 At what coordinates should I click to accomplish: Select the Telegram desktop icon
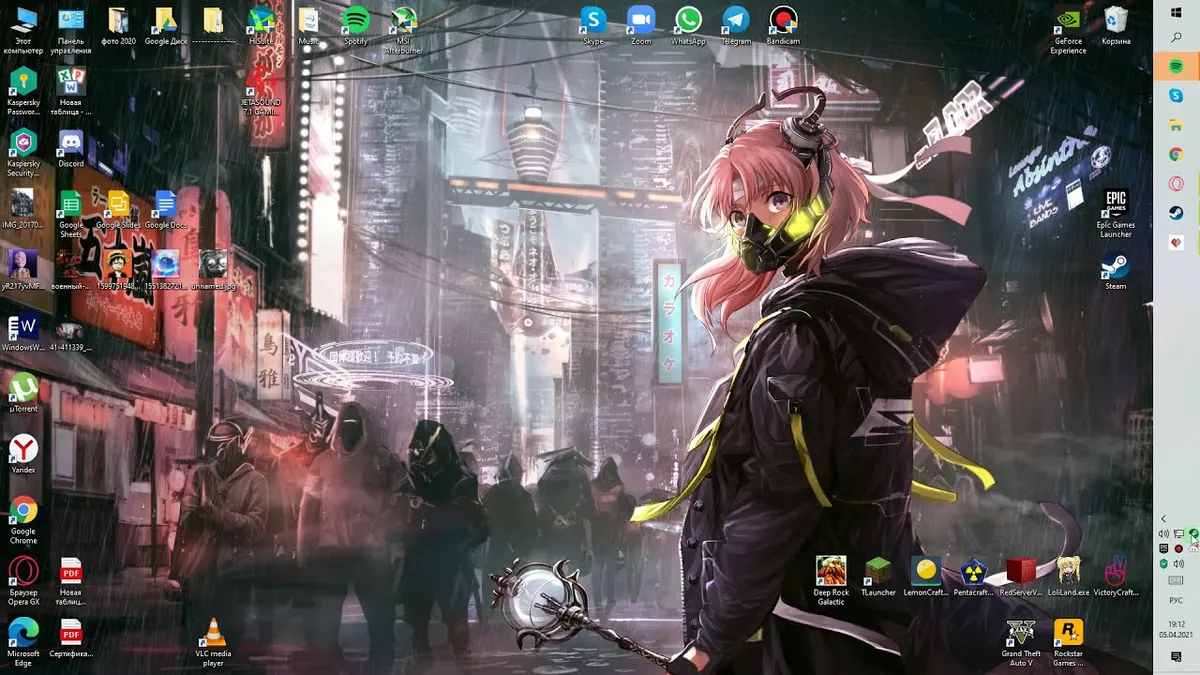(x=736, y=26)
